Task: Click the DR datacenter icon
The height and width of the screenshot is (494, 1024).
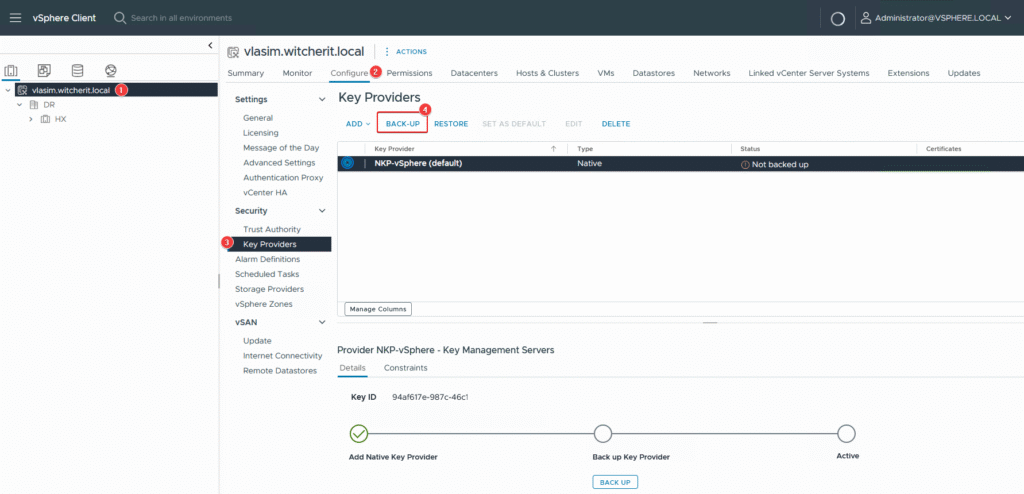Action: coord(34,105)
